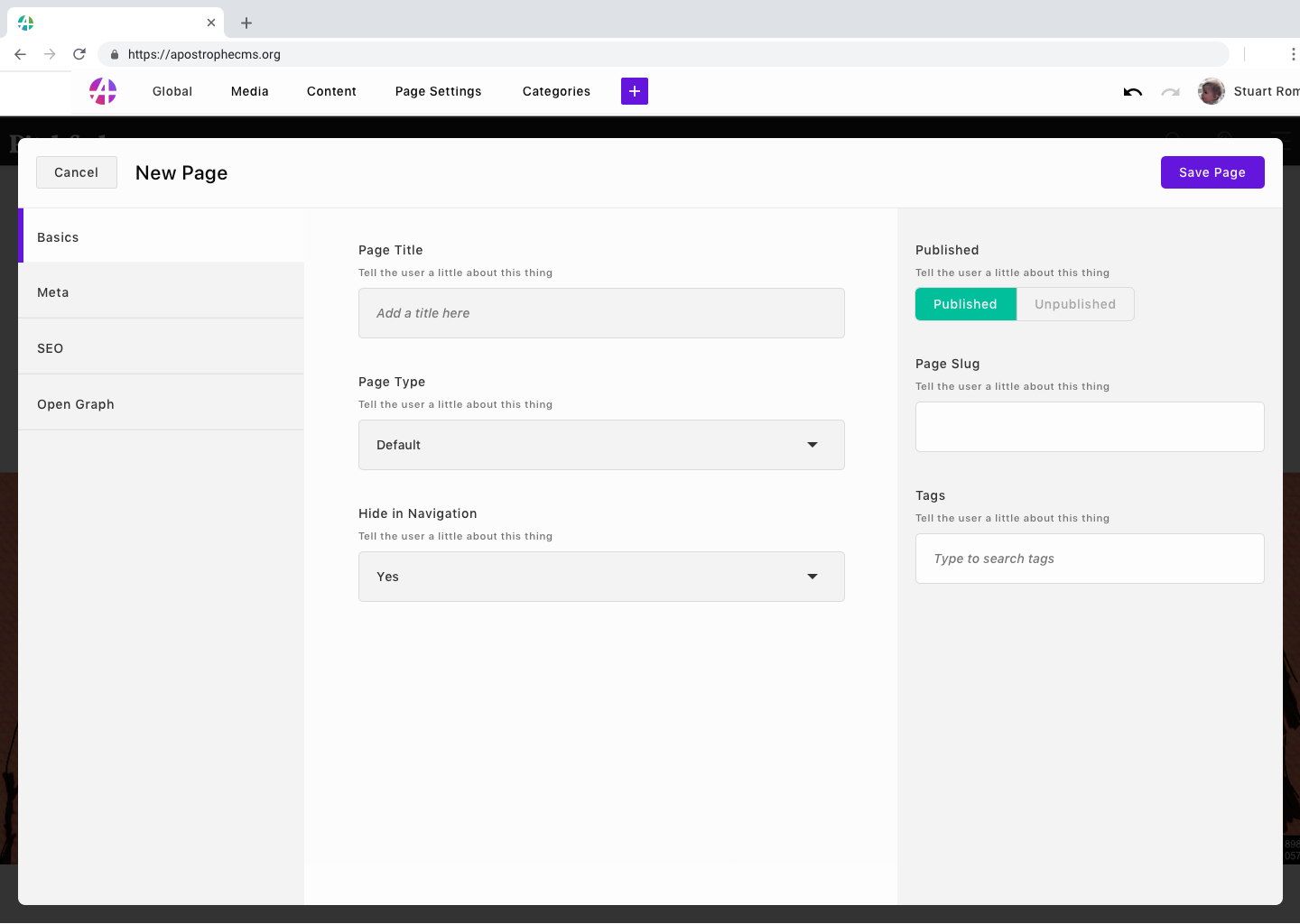Open the browser options three-dot icon
The height and width of the screenshot is (924, 1300).
[1294, 54]
